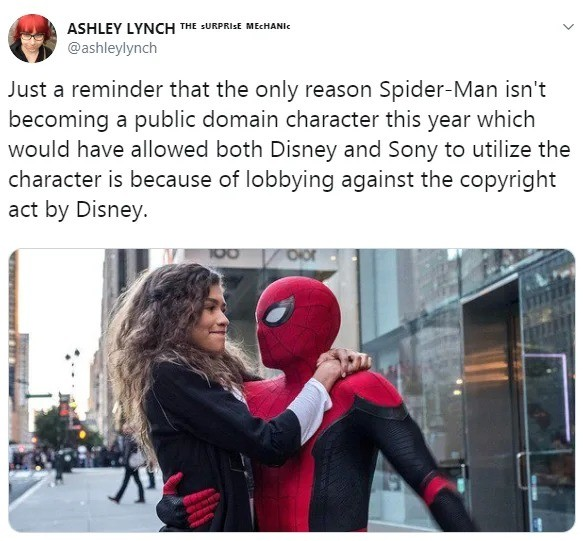Click the word Spider-Man in tweet
This screenshot has width=583, height=541.
[x=438, y=90]
